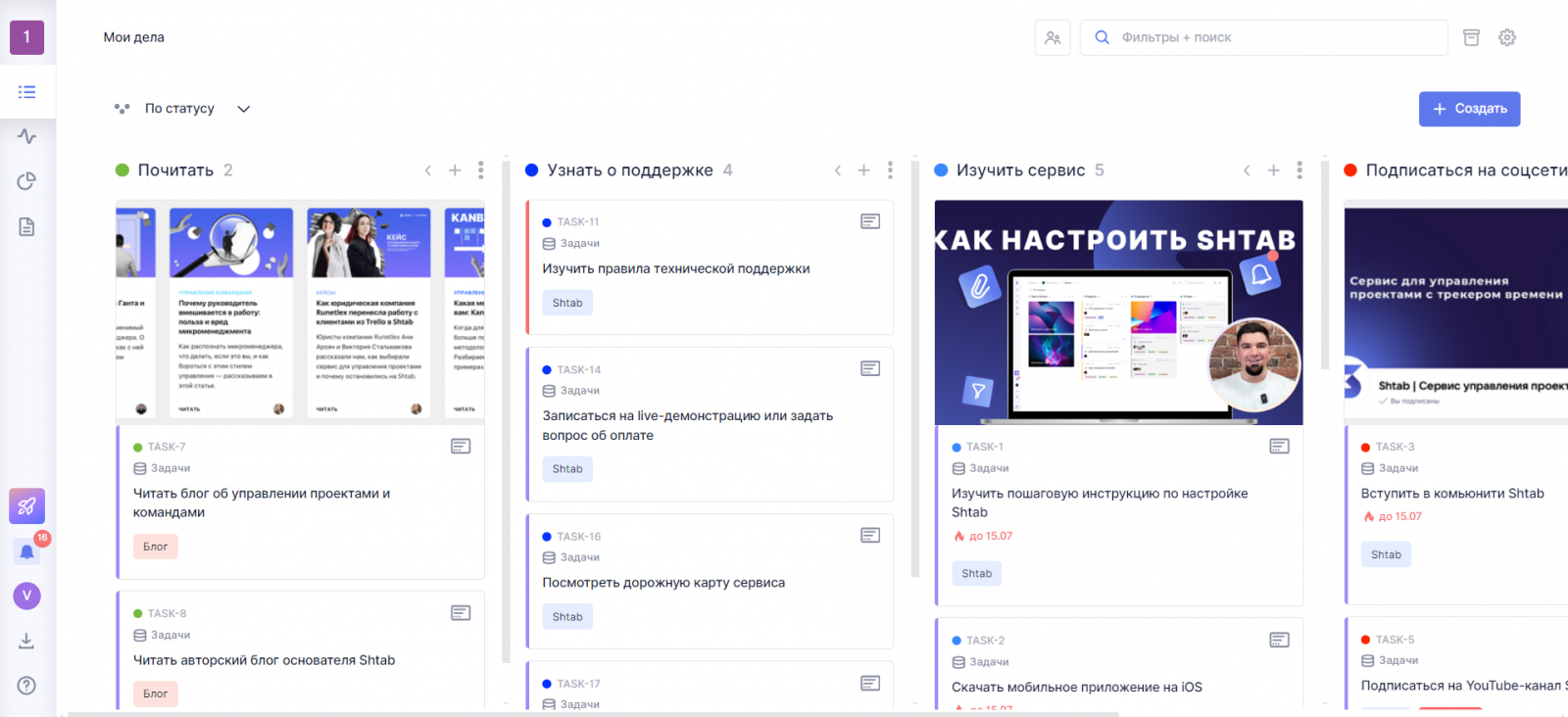This screenshot has width=1568, height=717.
Task: Open detail icon on TASK-7 card
Action: 461,447
